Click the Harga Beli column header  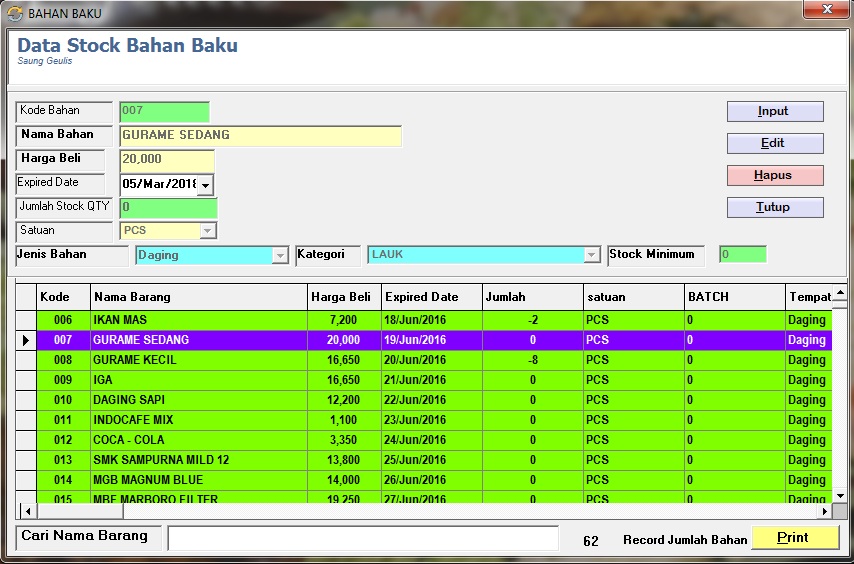[344, 297]
